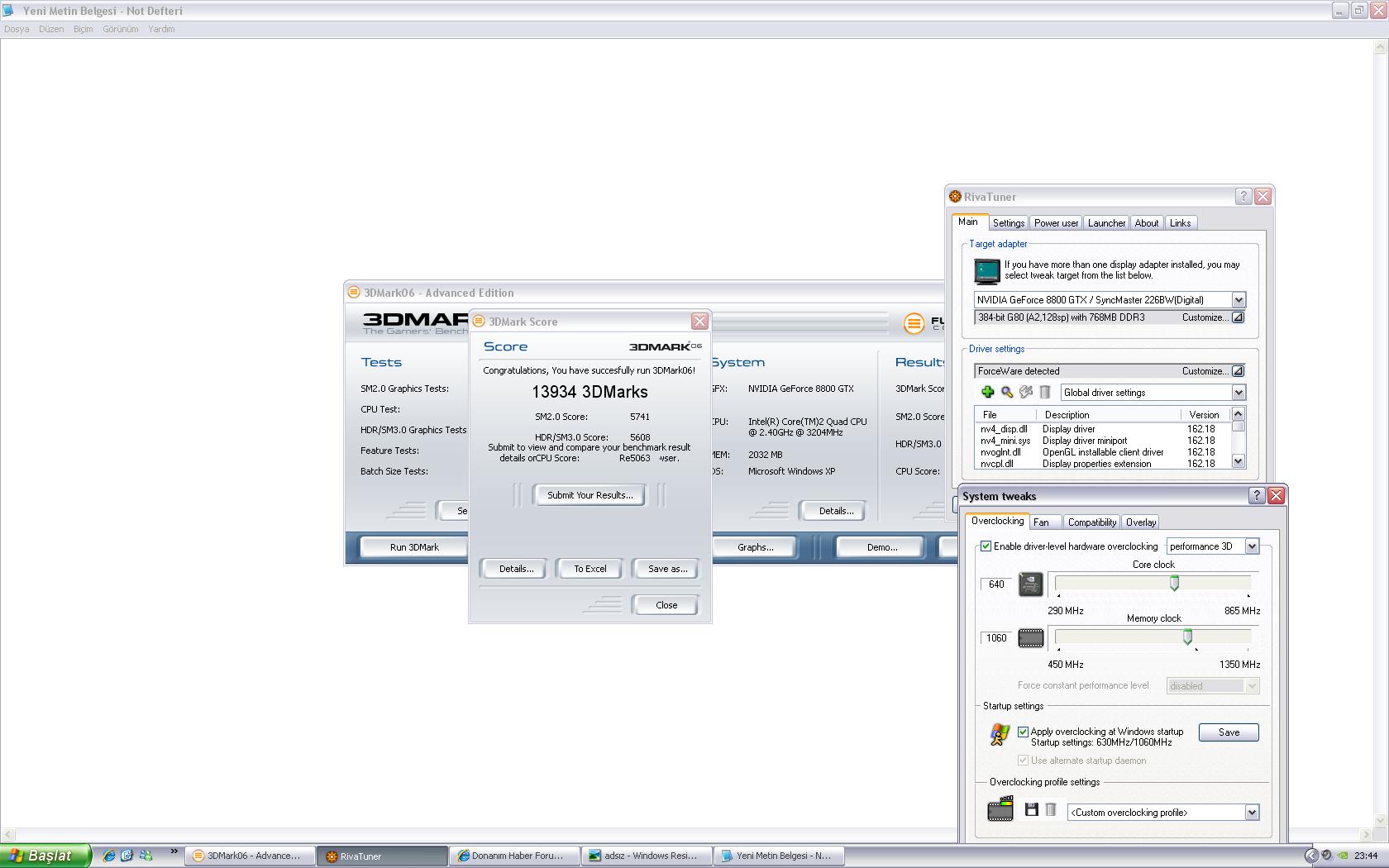This screenshot has width=1389, height=868.
Task: Click the round tray icon left of NVIDIA icon
Action: [1326, 856]
